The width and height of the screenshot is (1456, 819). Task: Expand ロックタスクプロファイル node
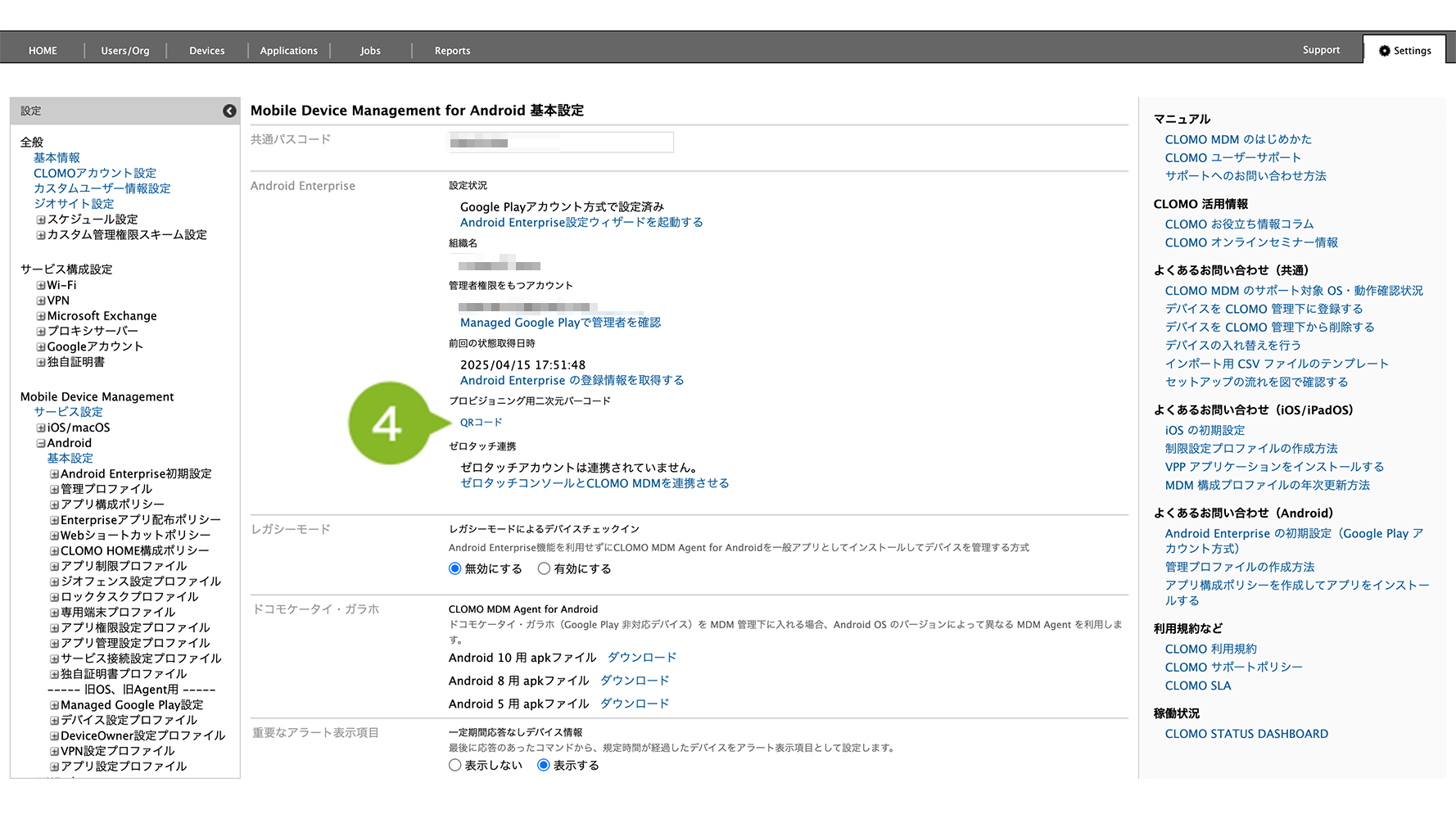pos(54,597)
